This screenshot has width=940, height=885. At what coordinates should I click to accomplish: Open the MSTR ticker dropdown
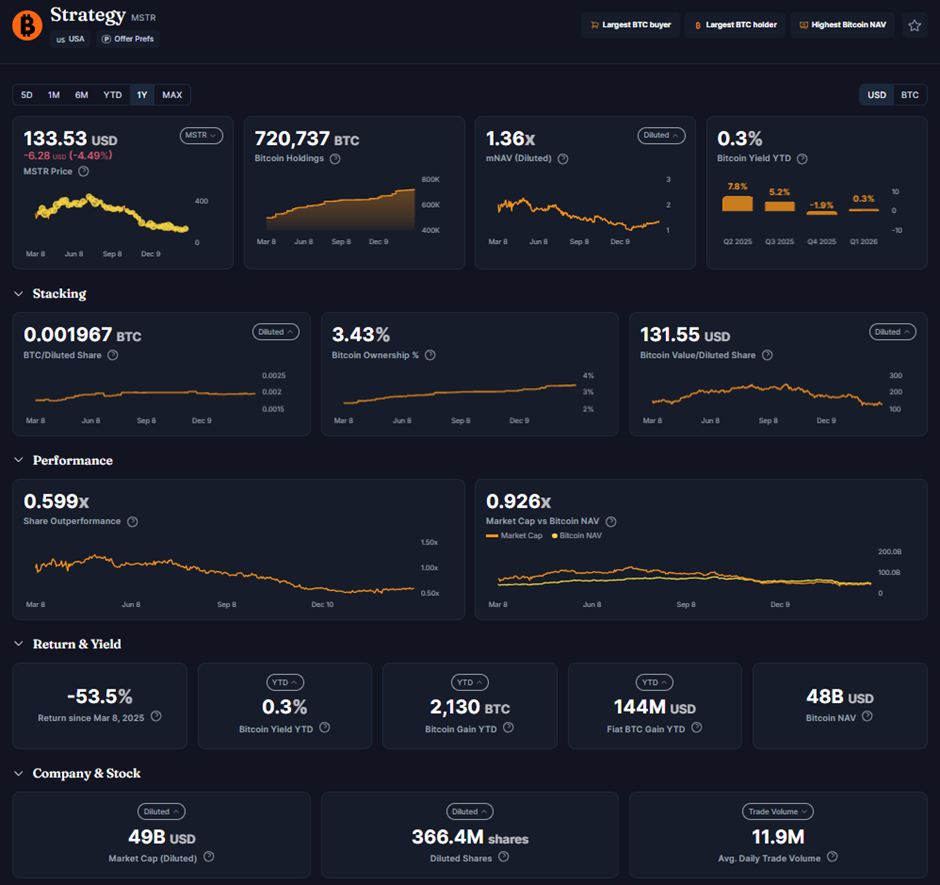point(201,135)
